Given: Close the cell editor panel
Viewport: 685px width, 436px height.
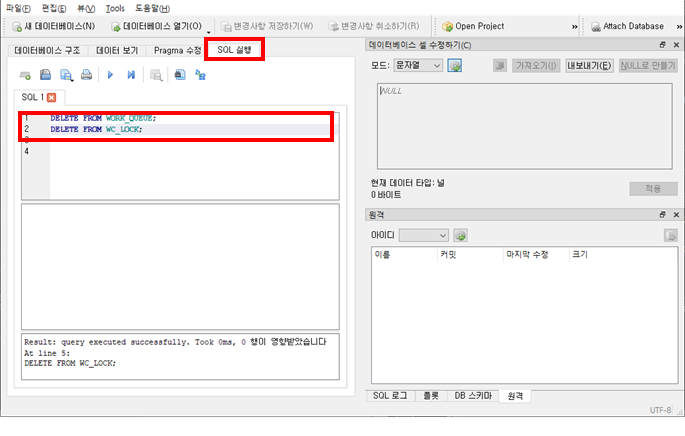Looking at the screenshot, I should (676, 45).
